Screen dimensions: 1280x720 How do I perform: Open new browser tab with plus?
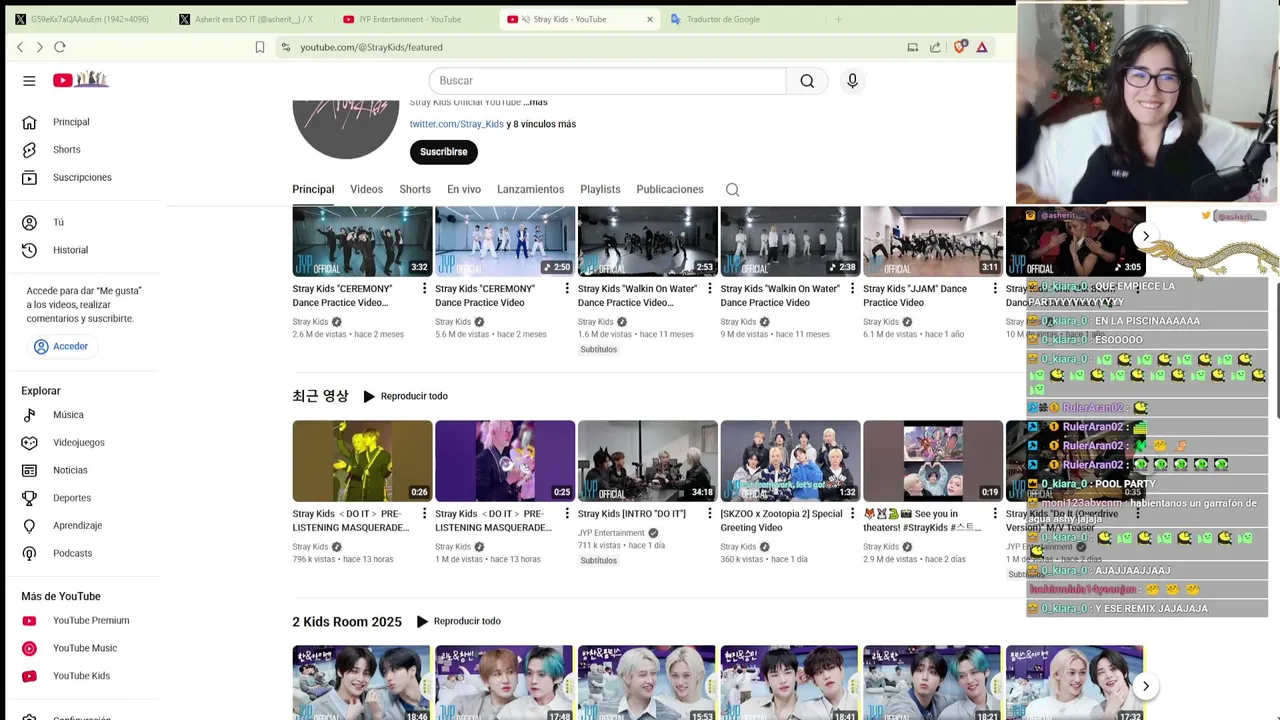[x=838, y=19]
